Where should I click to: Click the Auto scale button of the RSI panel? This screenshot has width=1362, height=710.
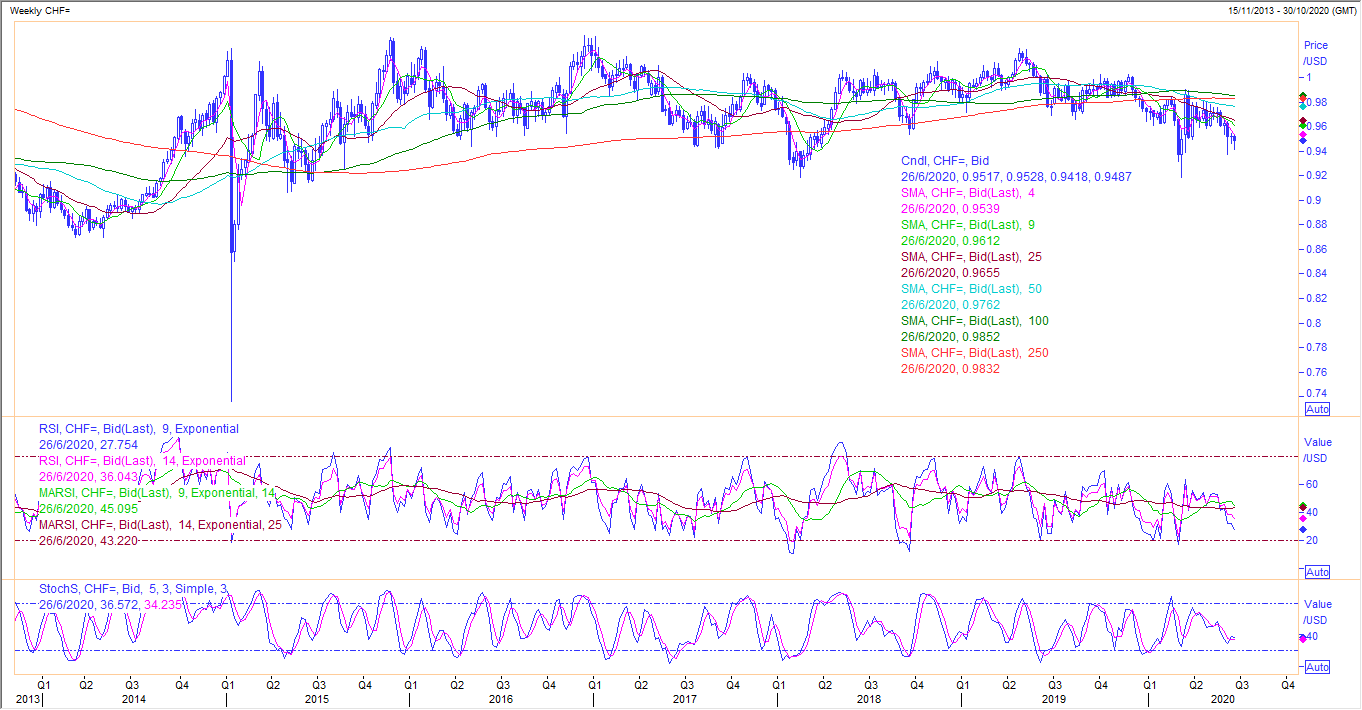click(x=1318, y=572)
